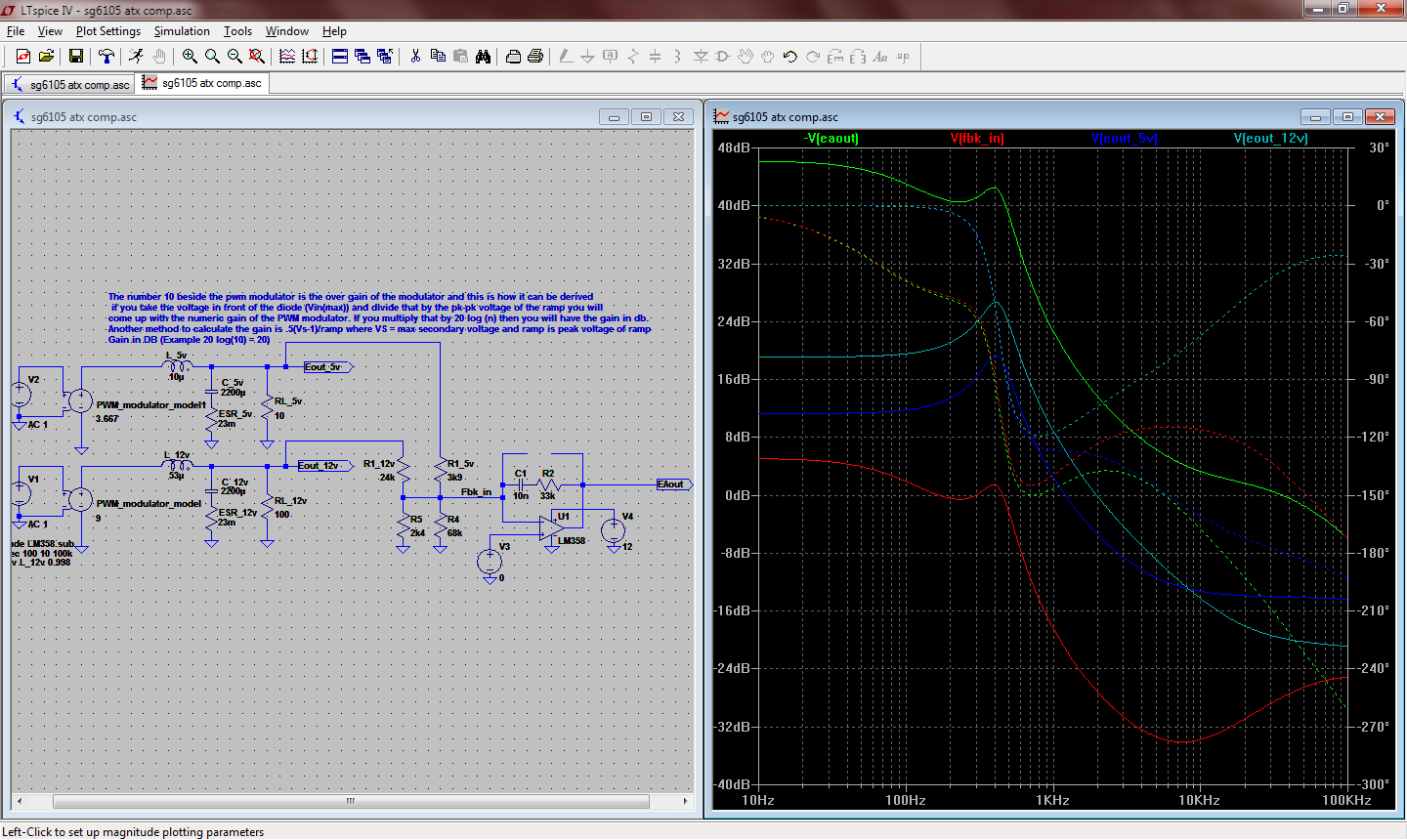Click the Zoom In magnifier icon
1407x840 pixels.
click(190, 57)
